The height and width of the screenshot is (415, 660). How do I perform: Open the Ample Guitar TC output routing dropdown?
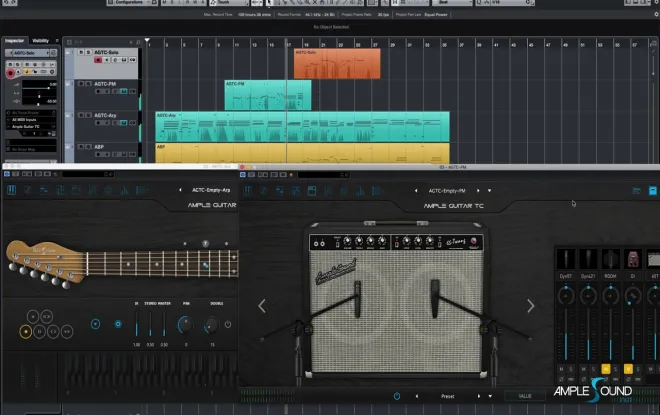[x=31, y=126]
